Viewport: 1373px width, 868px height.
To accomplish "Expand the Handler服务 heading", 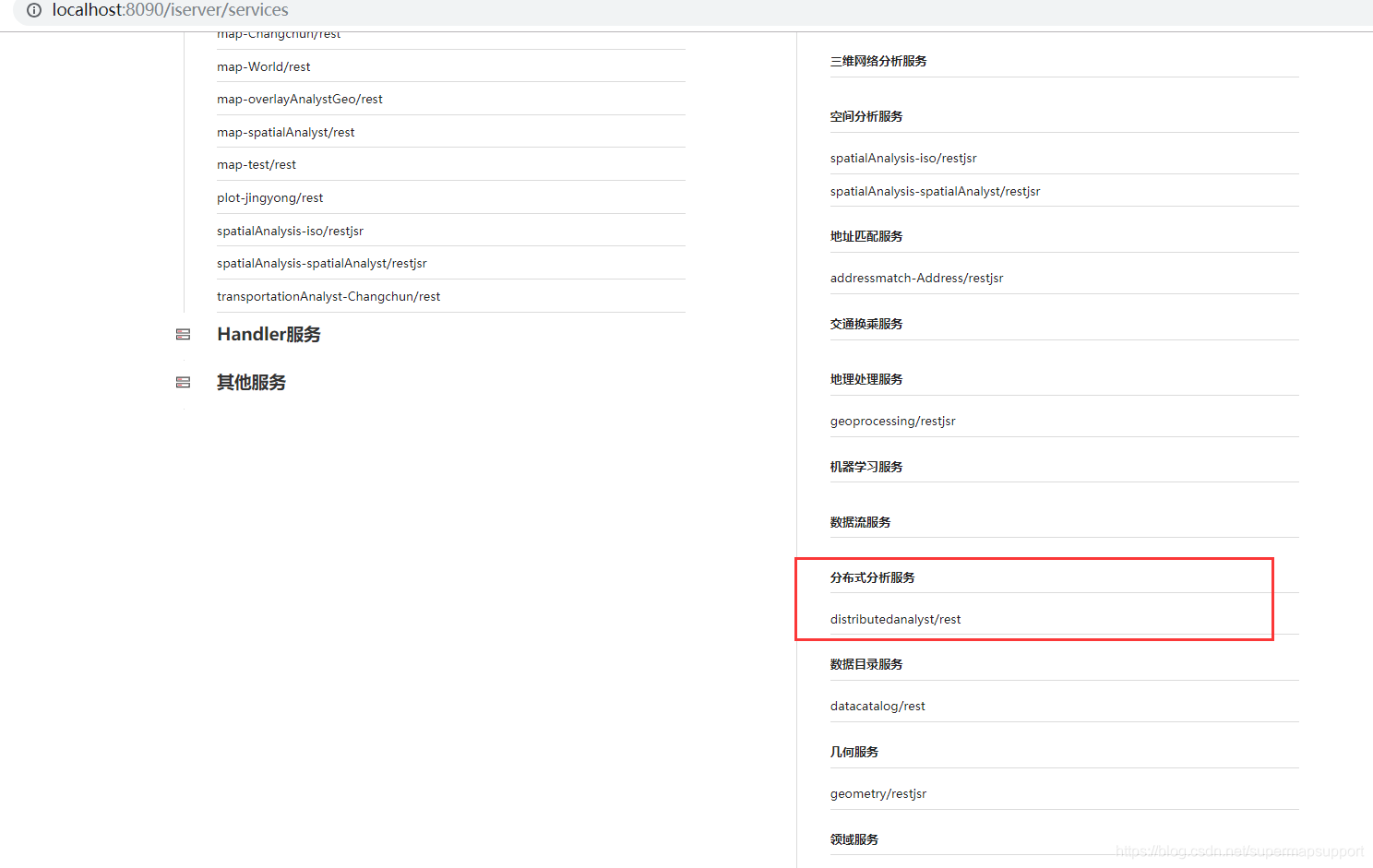I will pos(269,335).
